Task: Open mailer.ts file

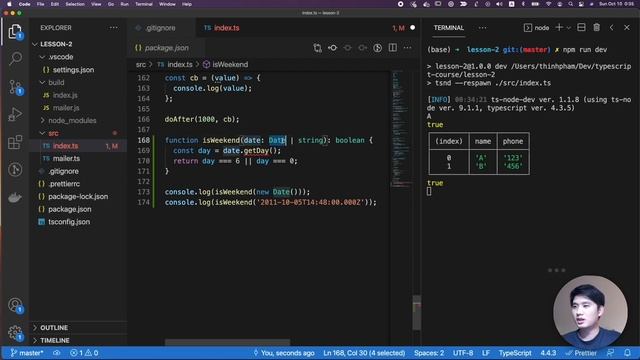Action: 66,158
